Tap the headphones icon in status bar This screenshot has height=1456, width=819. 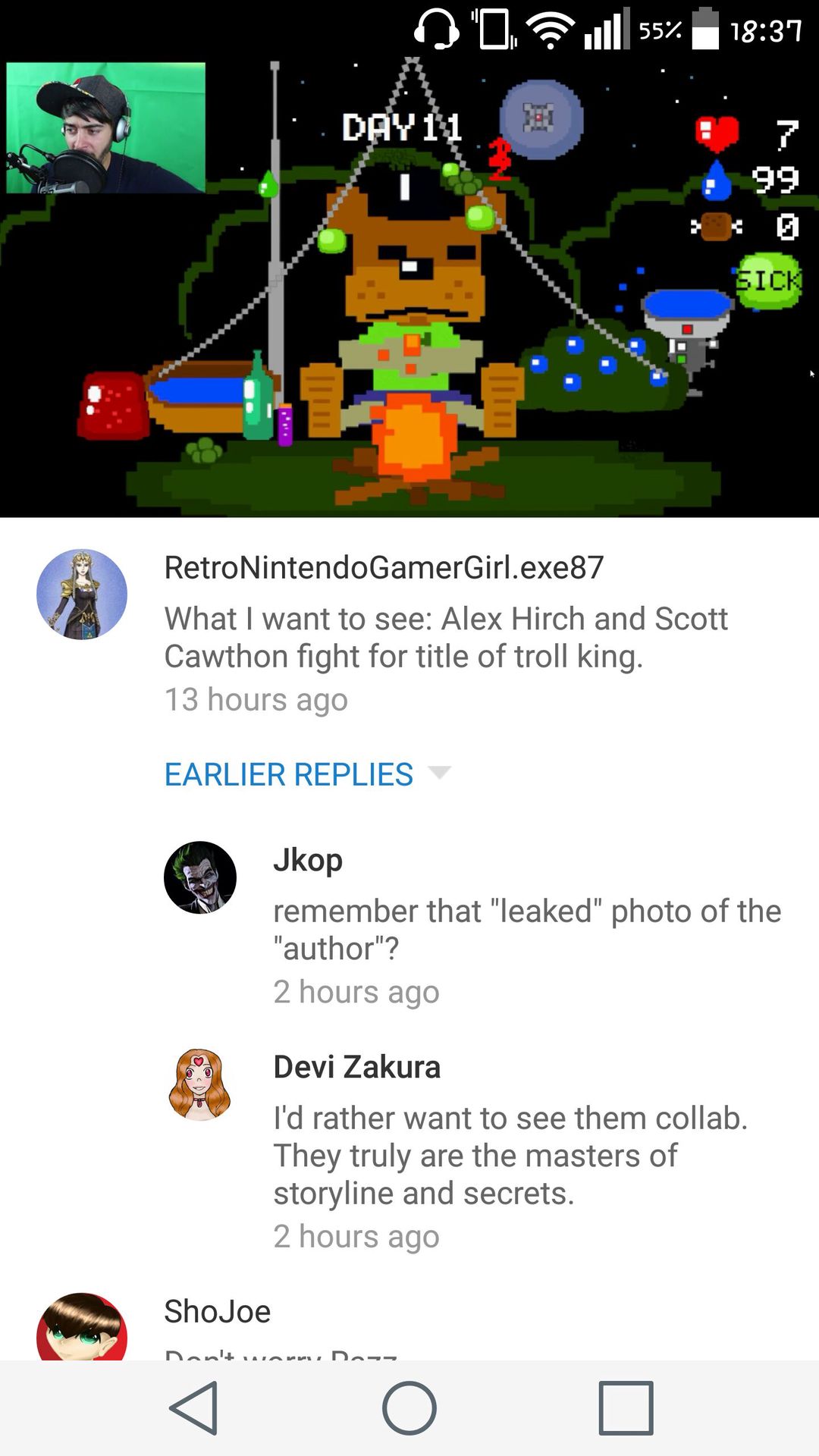tap(437, 30)
